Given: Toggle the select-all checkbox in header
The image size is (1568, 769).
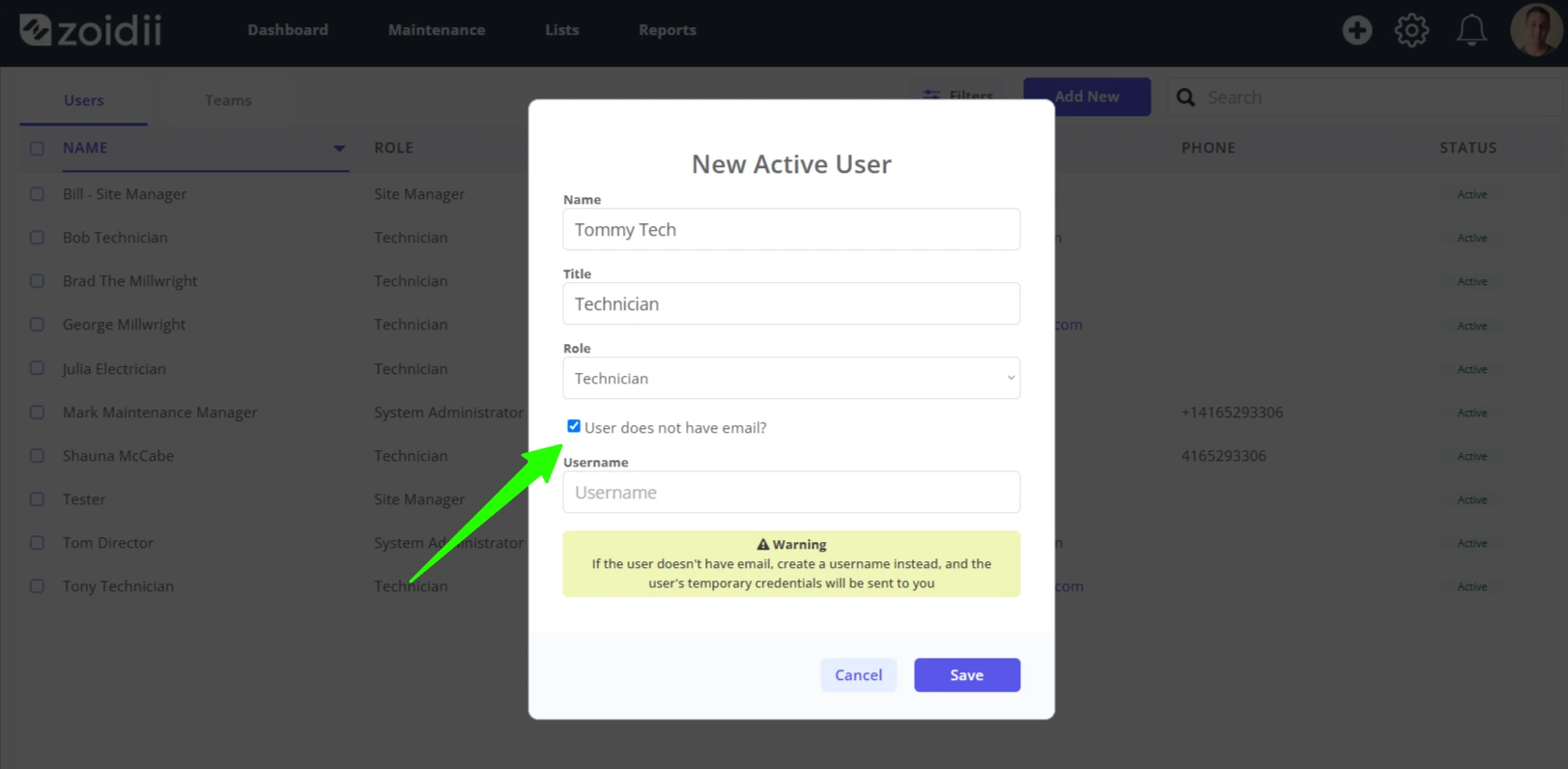Looking at the screenshot, I should (37, 149).
